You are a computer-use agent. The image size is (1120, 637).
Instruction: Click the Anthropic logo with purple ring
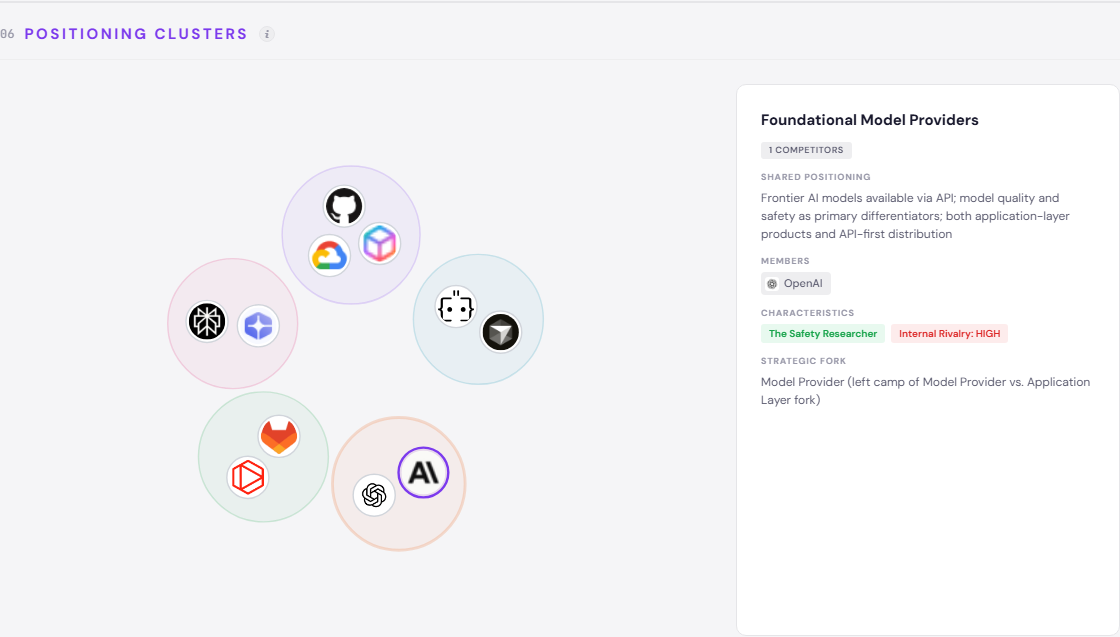(424, 473)
